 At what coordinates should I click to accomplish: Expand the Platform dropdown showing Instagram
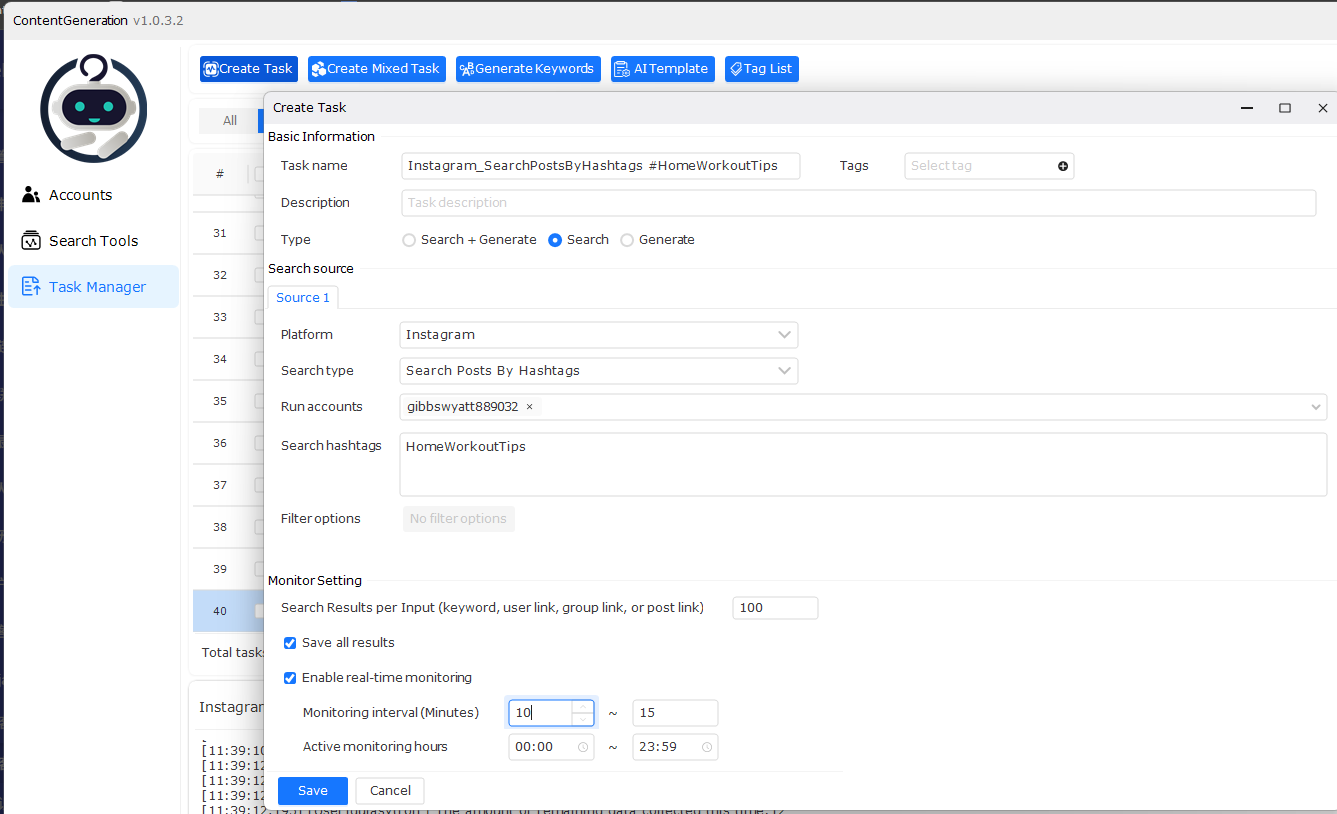pos(784,335)
